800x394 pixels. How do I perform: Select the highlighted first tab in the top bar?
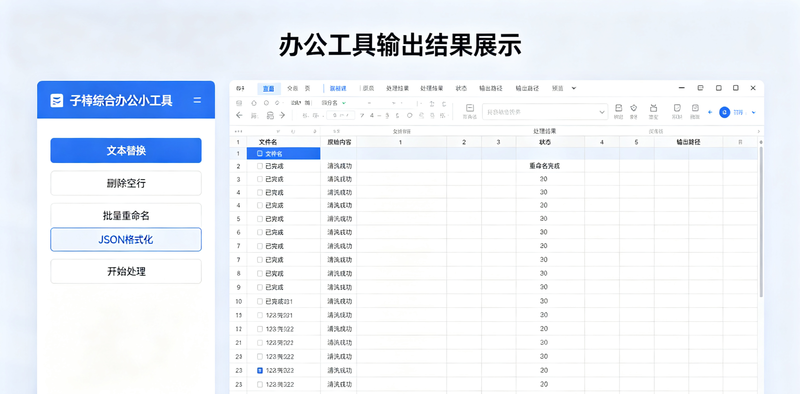coord(268,88)
